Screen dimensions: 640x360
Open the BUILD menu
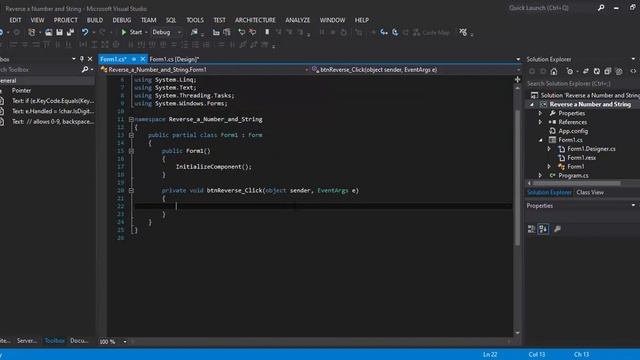point(95,20)
